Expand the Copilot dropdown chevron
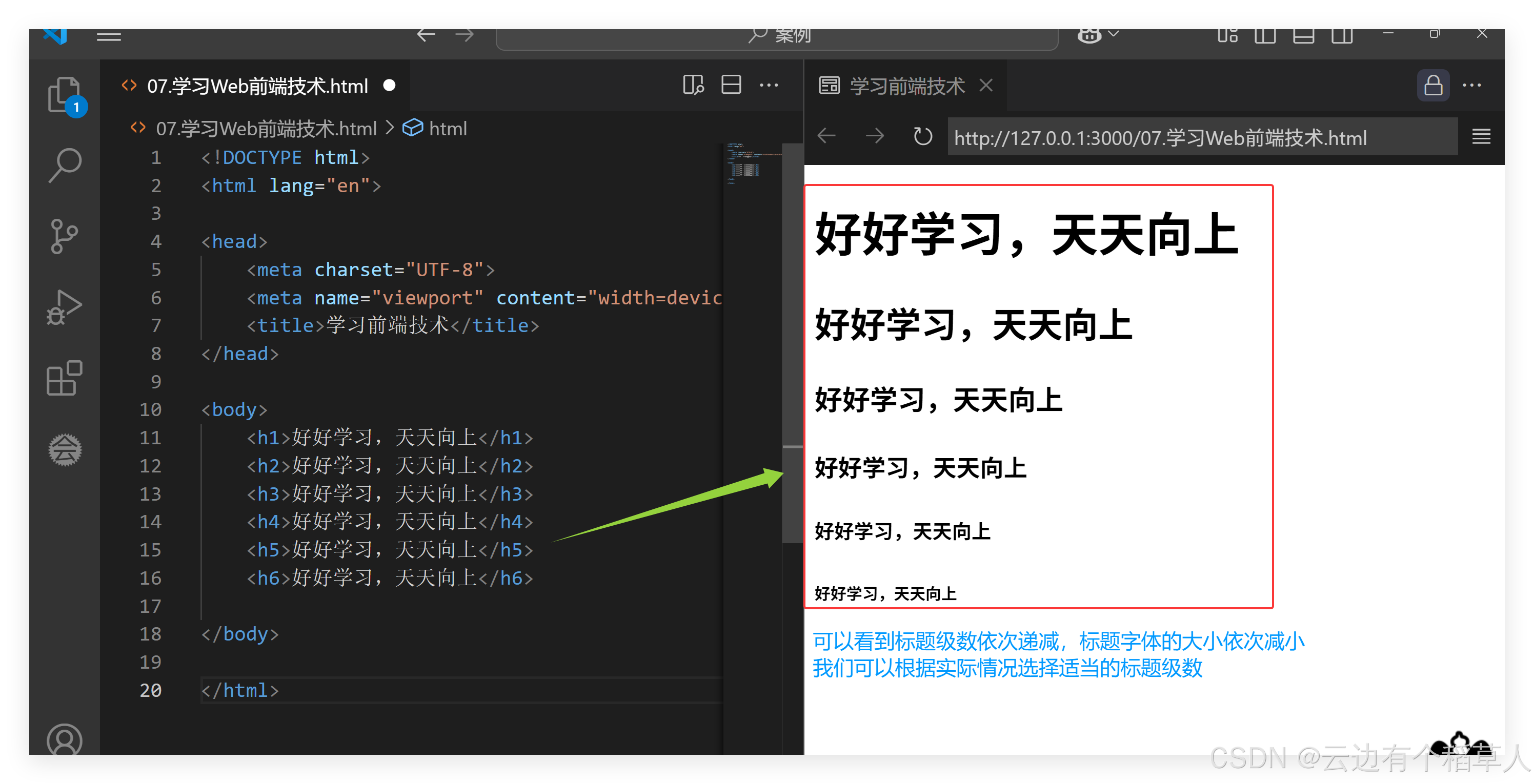This screenshot has height=784, width=1534. click(1114, 34)
